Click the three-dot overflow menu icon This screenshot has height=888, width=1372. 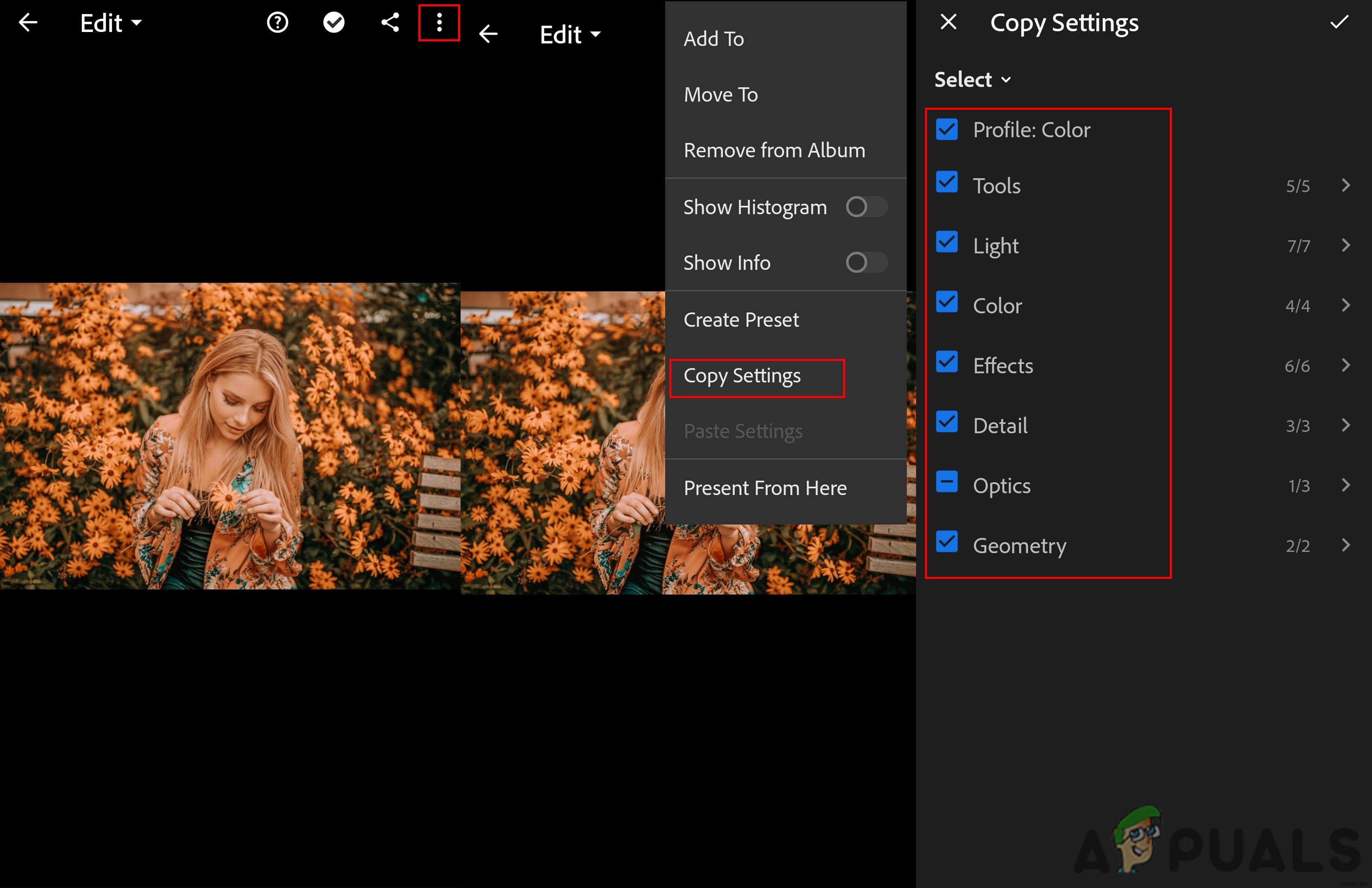[438, 23]
